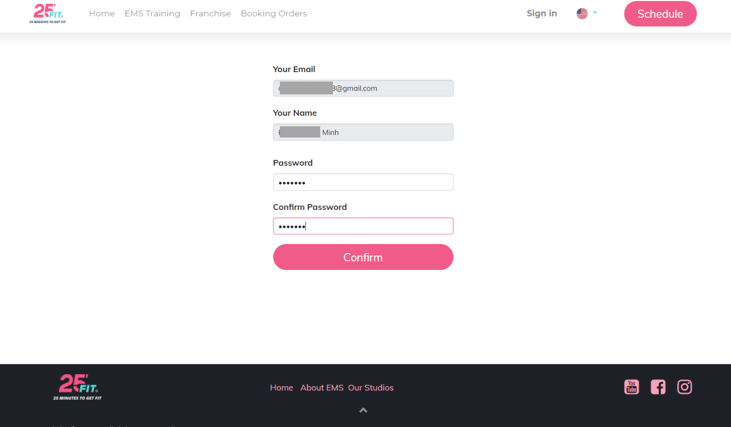The image size is (731, 427).
Task: Open the Instagram icon in footer
Action: click(x=684, y=387)
